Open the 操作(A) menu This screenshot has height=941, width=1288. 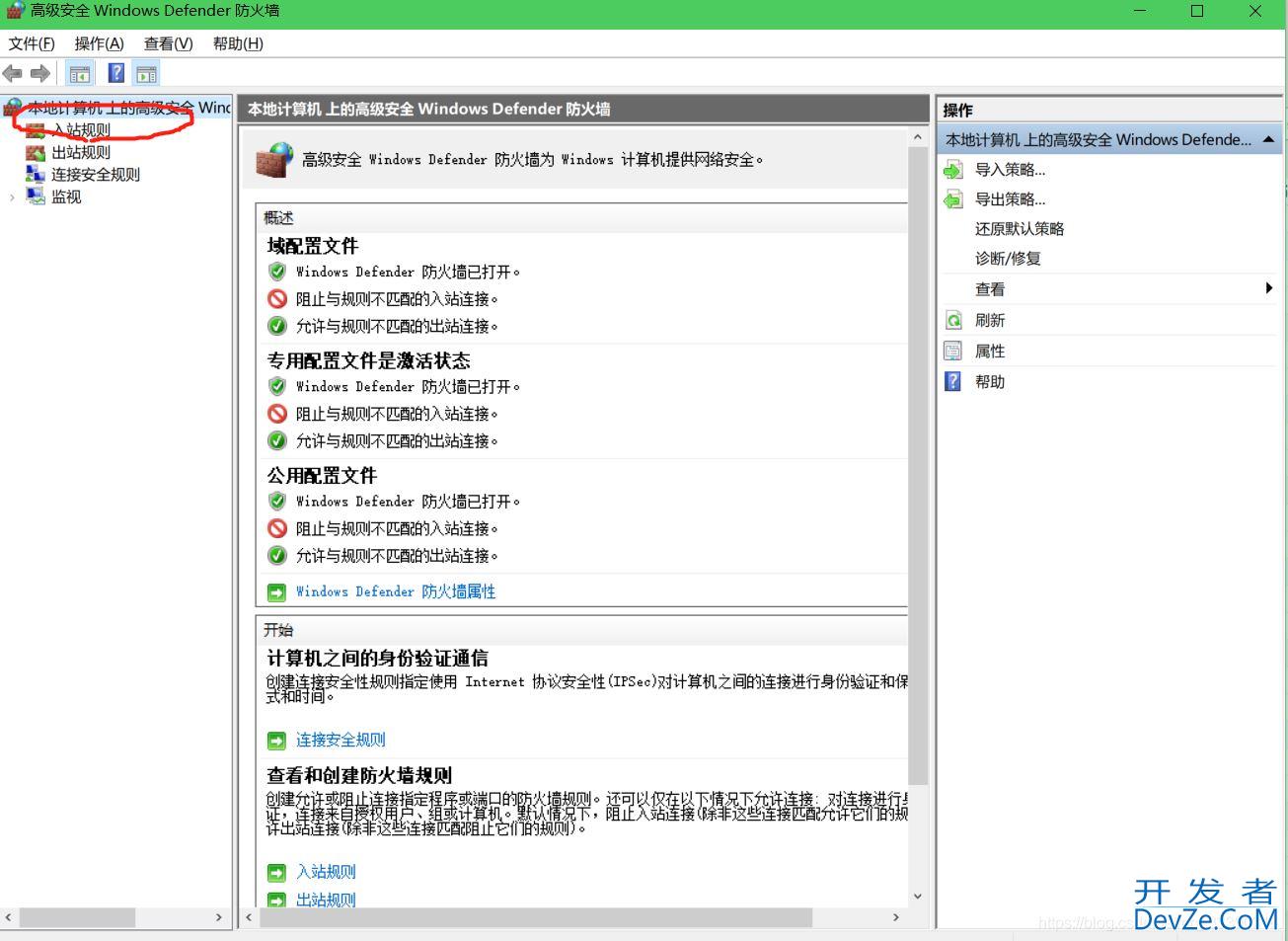point(100,43)
